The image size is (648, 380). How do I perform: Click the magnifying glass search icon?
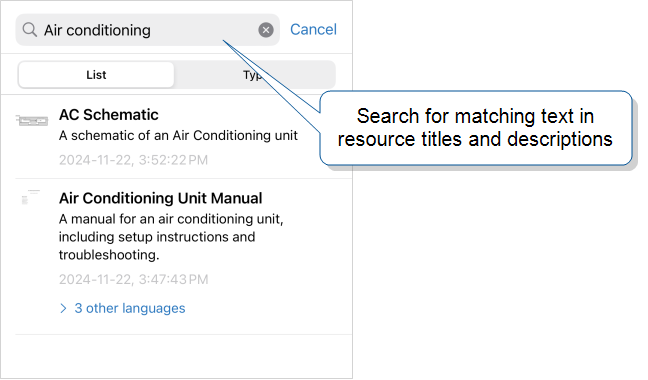[x=29, y=30]
